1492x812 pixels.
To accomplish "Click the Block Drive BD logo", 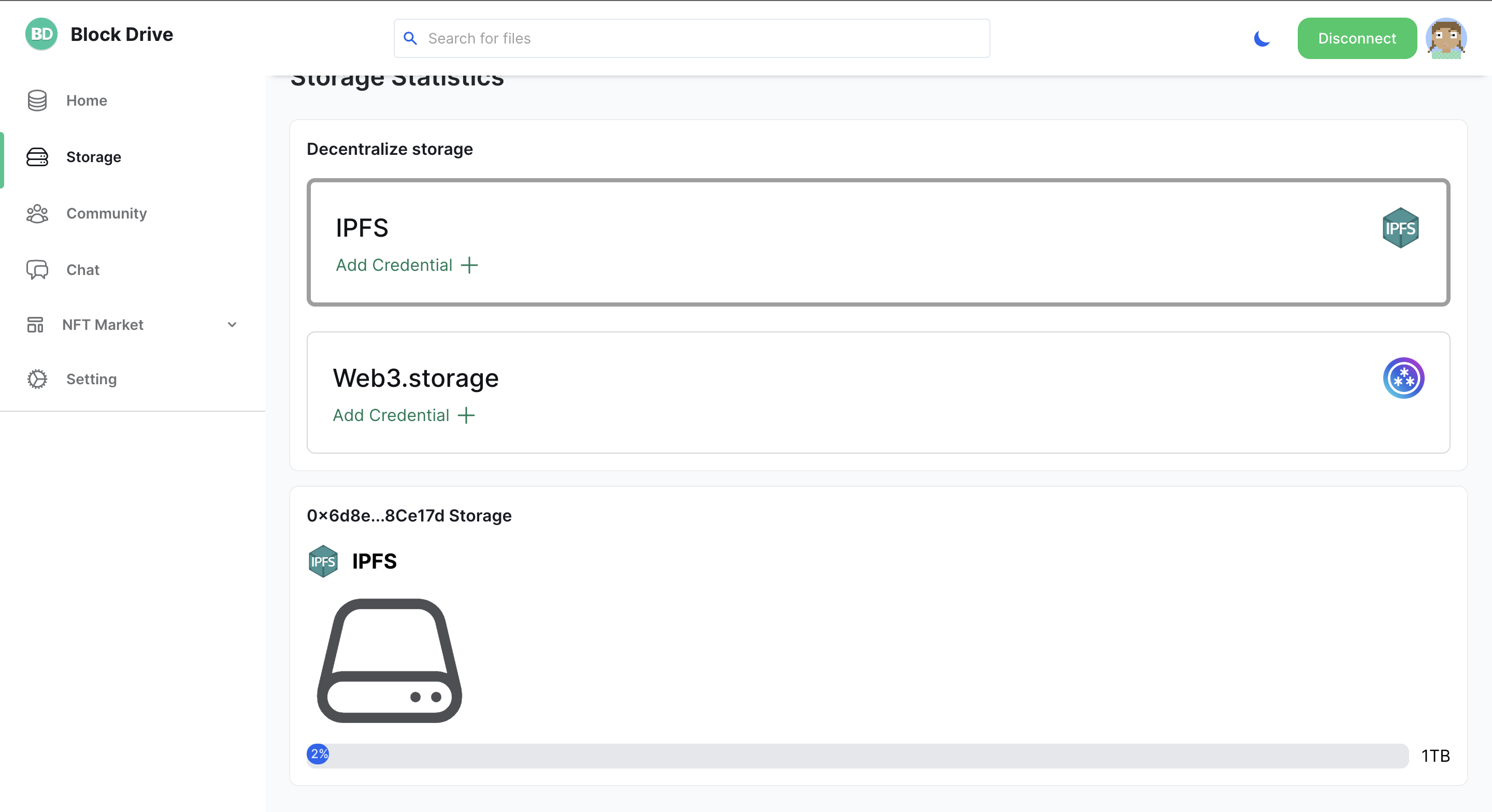I will click(41, 35).
